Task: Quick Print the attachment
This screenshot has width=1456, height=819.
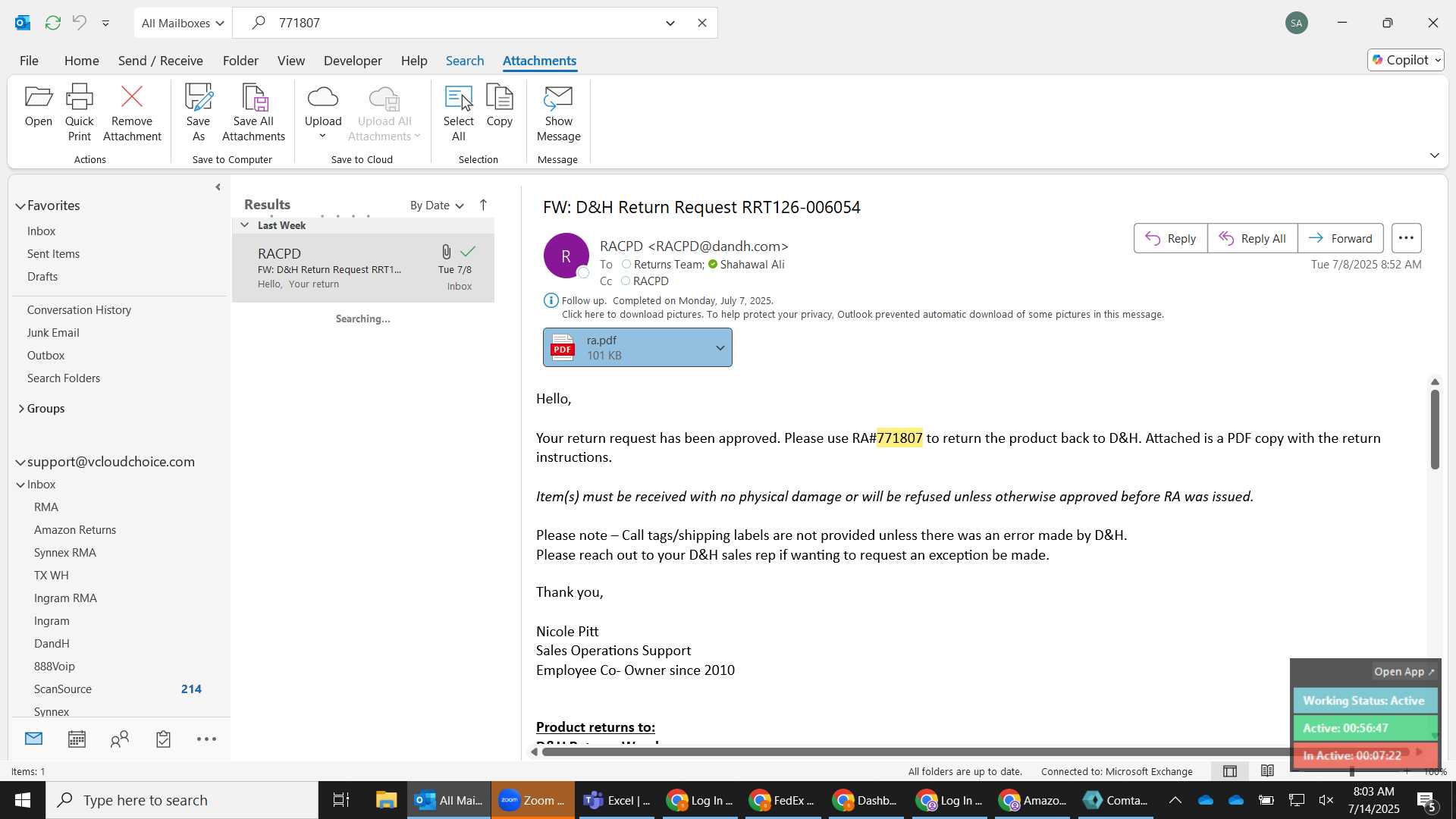Action: pos(79,113)
